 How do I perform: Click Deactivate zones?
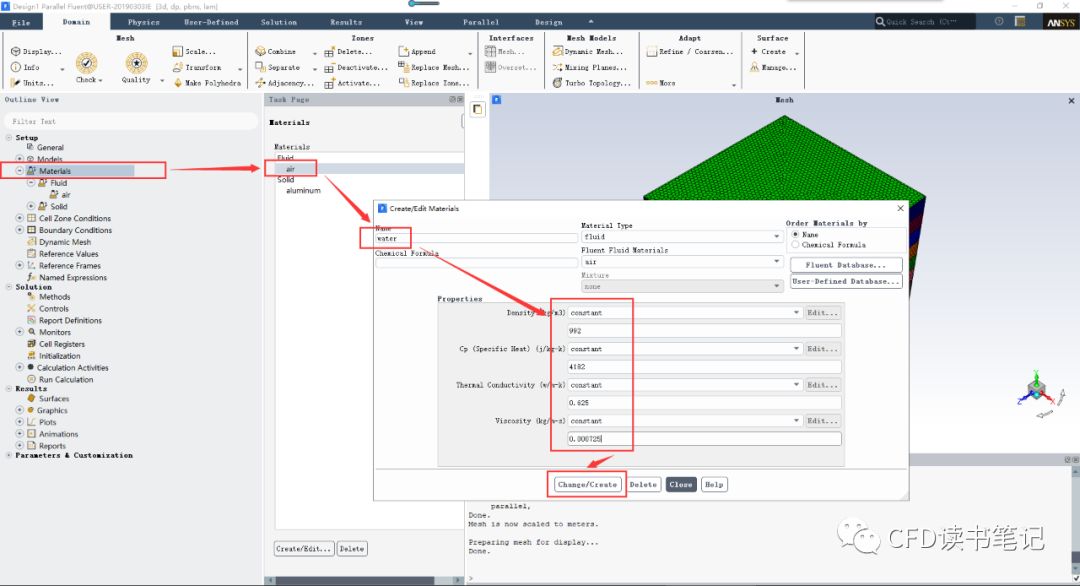[x=356, y=67]
